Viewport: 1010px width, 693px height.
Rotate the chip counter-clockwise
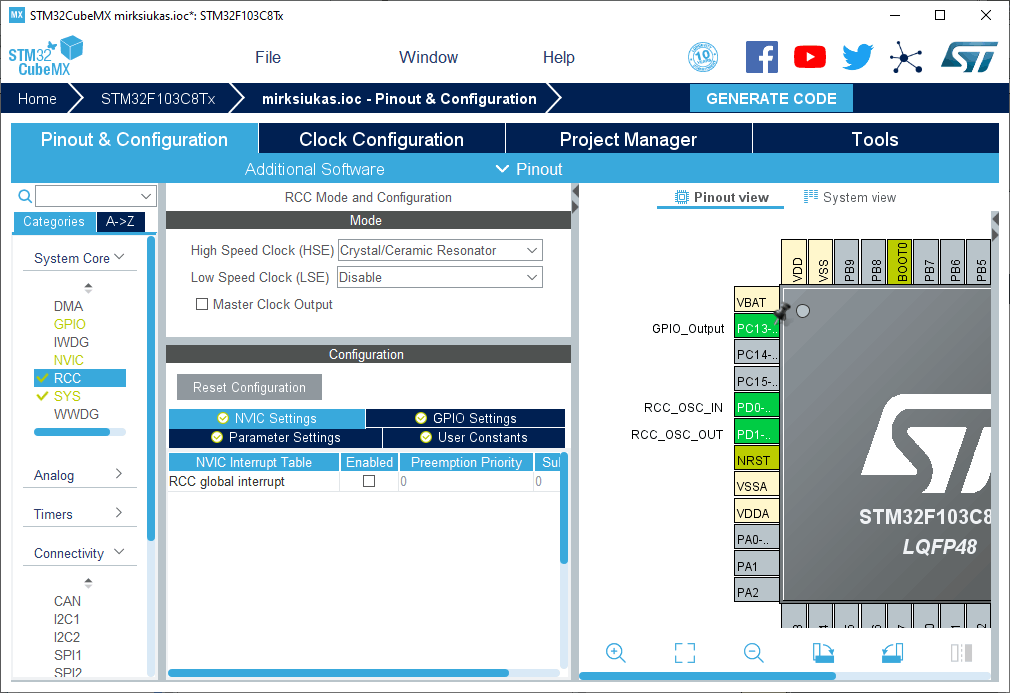coord(892,652)
